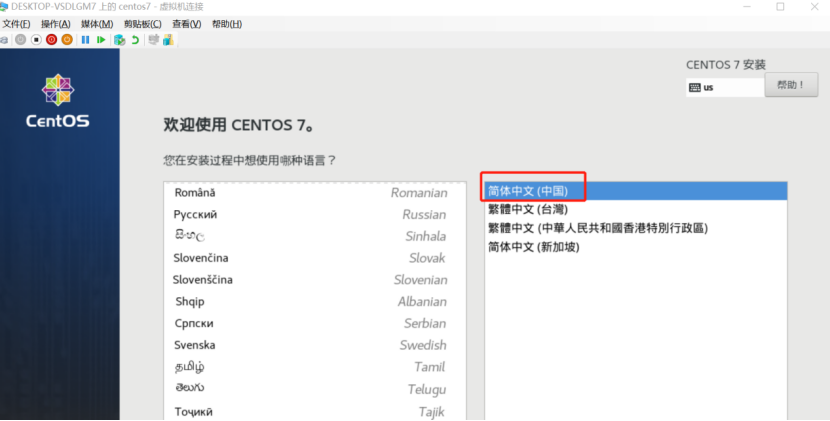This screenshot has width=830, height=421.
Task: Open the 剪贴板(C) menu
Action: [142, 24]
